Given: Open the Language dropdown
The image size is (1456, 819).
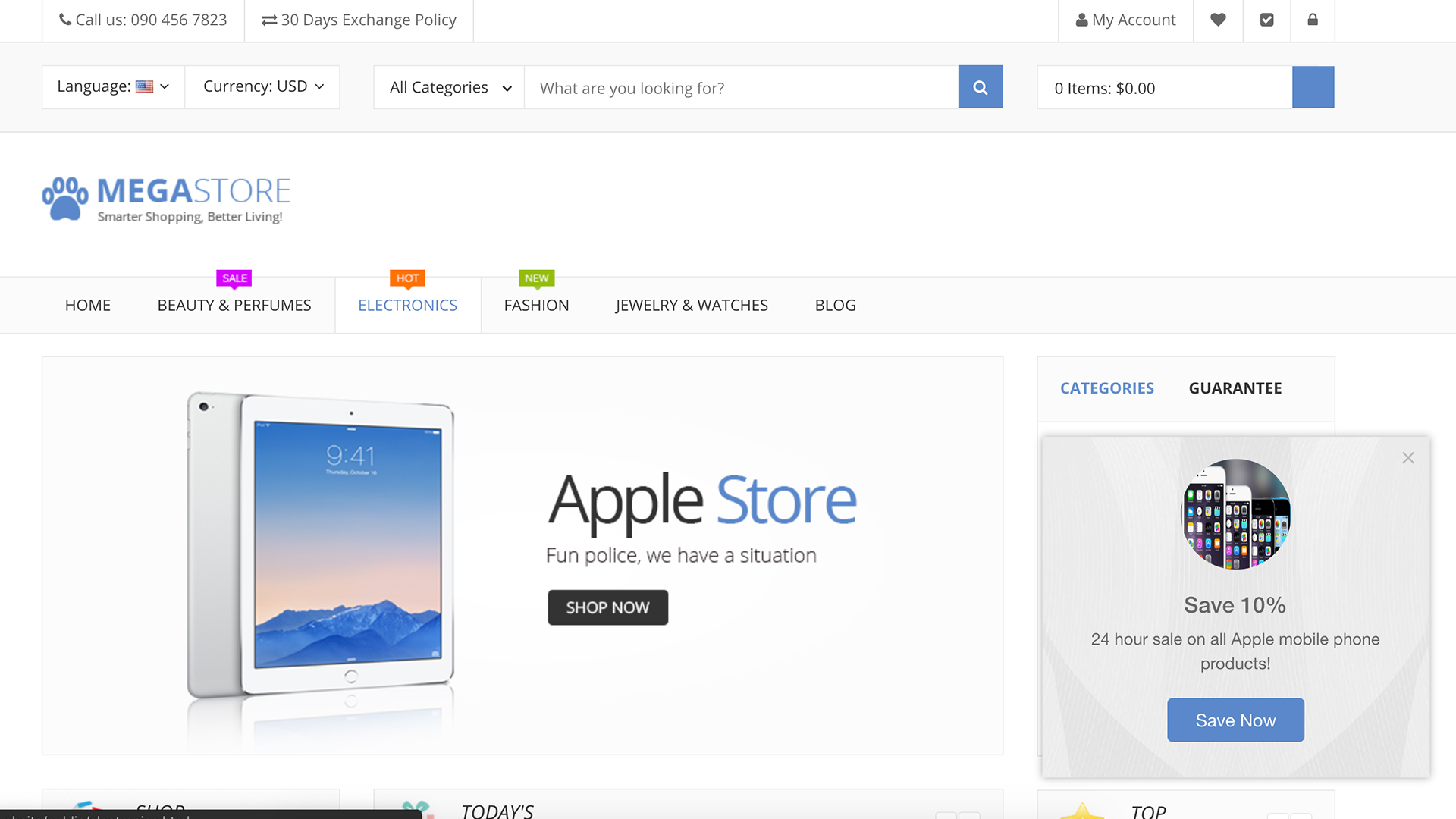Looking at the screenshot, I should point(113,87).
